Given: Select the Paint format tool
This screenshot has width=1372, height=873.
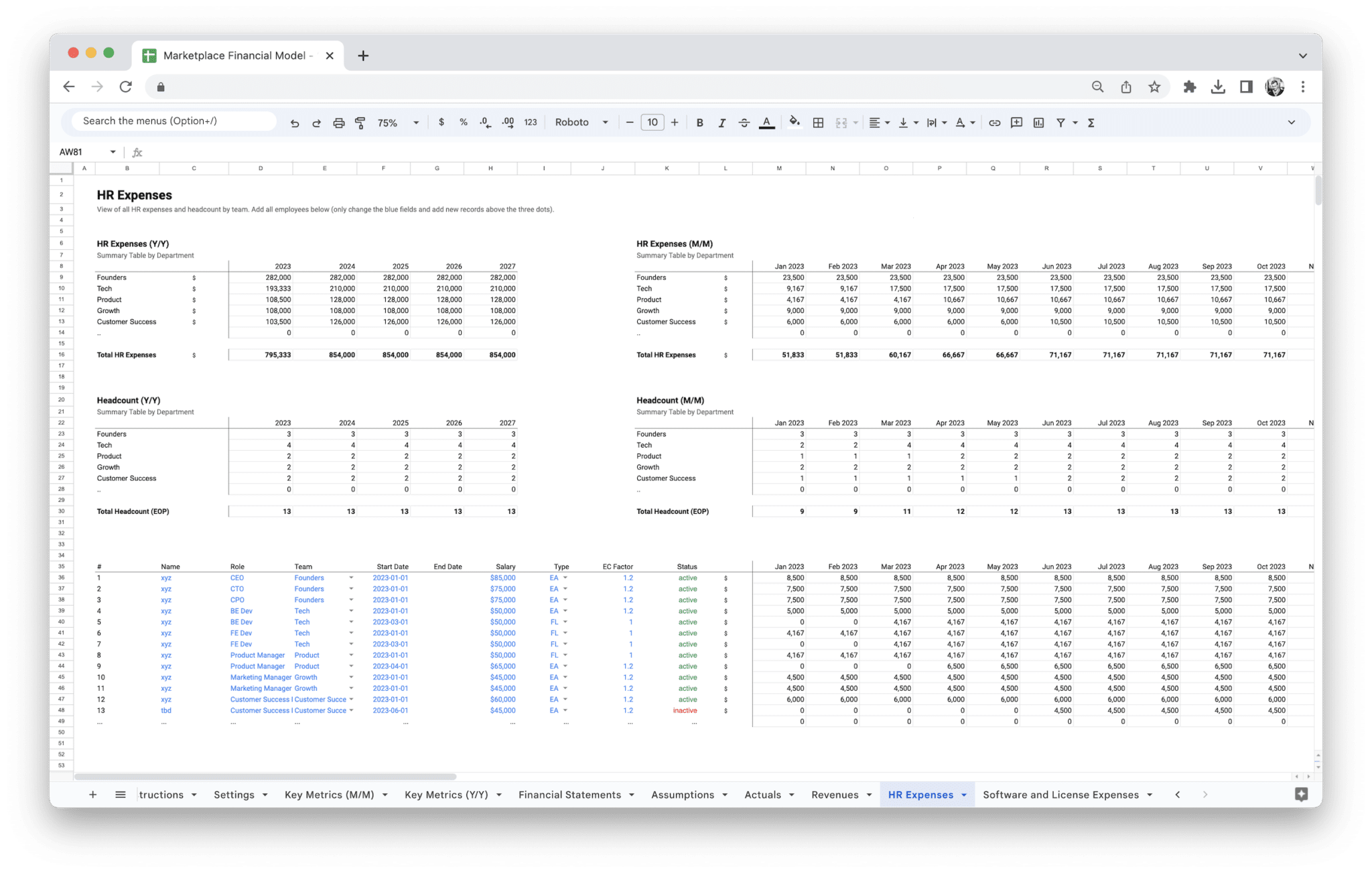Looking at the screenshot, I should tap(360, 123).
